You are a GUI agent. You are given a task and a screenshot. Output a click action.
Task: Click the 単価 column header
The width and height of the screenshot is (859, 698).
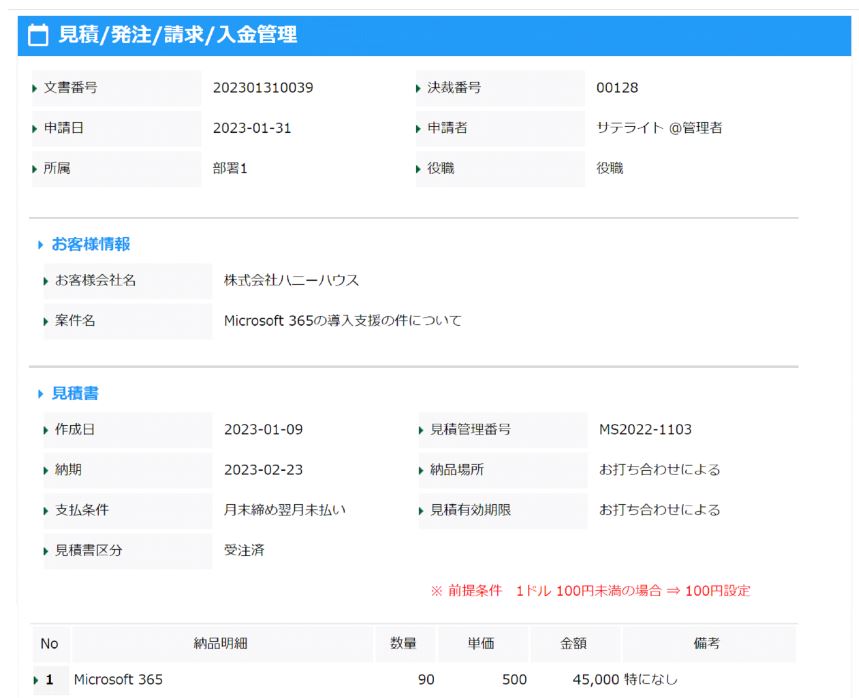(481, 644)
